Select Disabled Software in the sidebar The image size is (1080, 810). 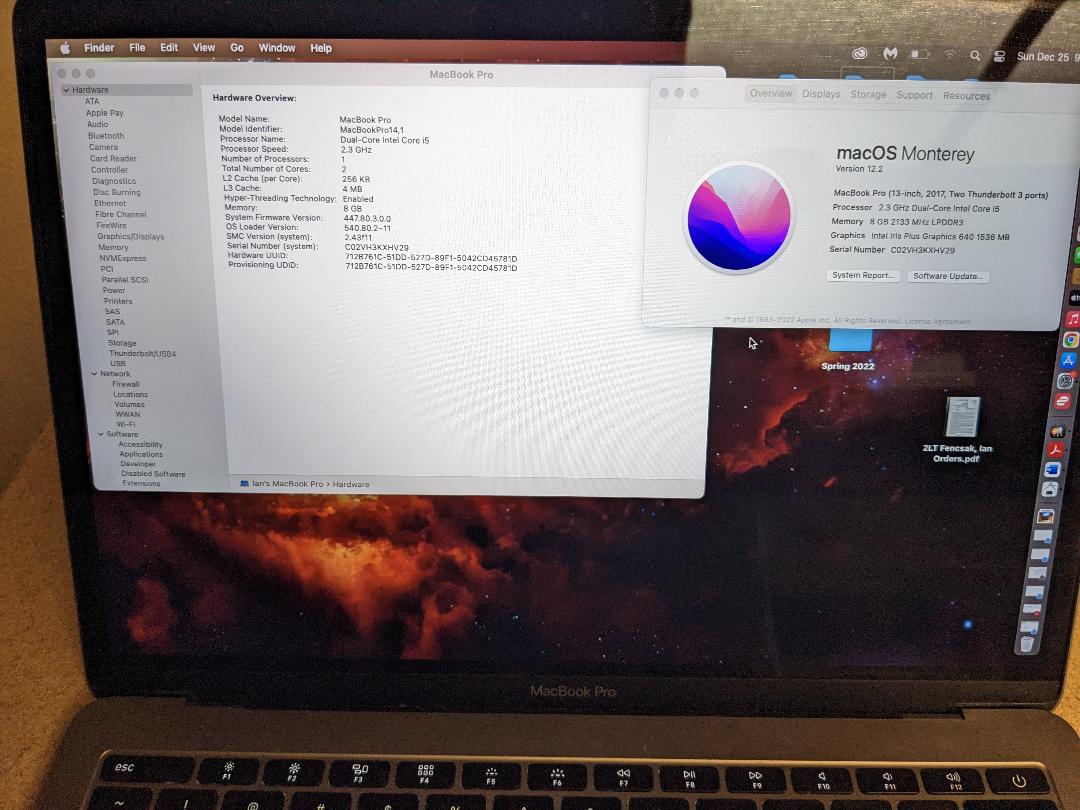[153, 474]
